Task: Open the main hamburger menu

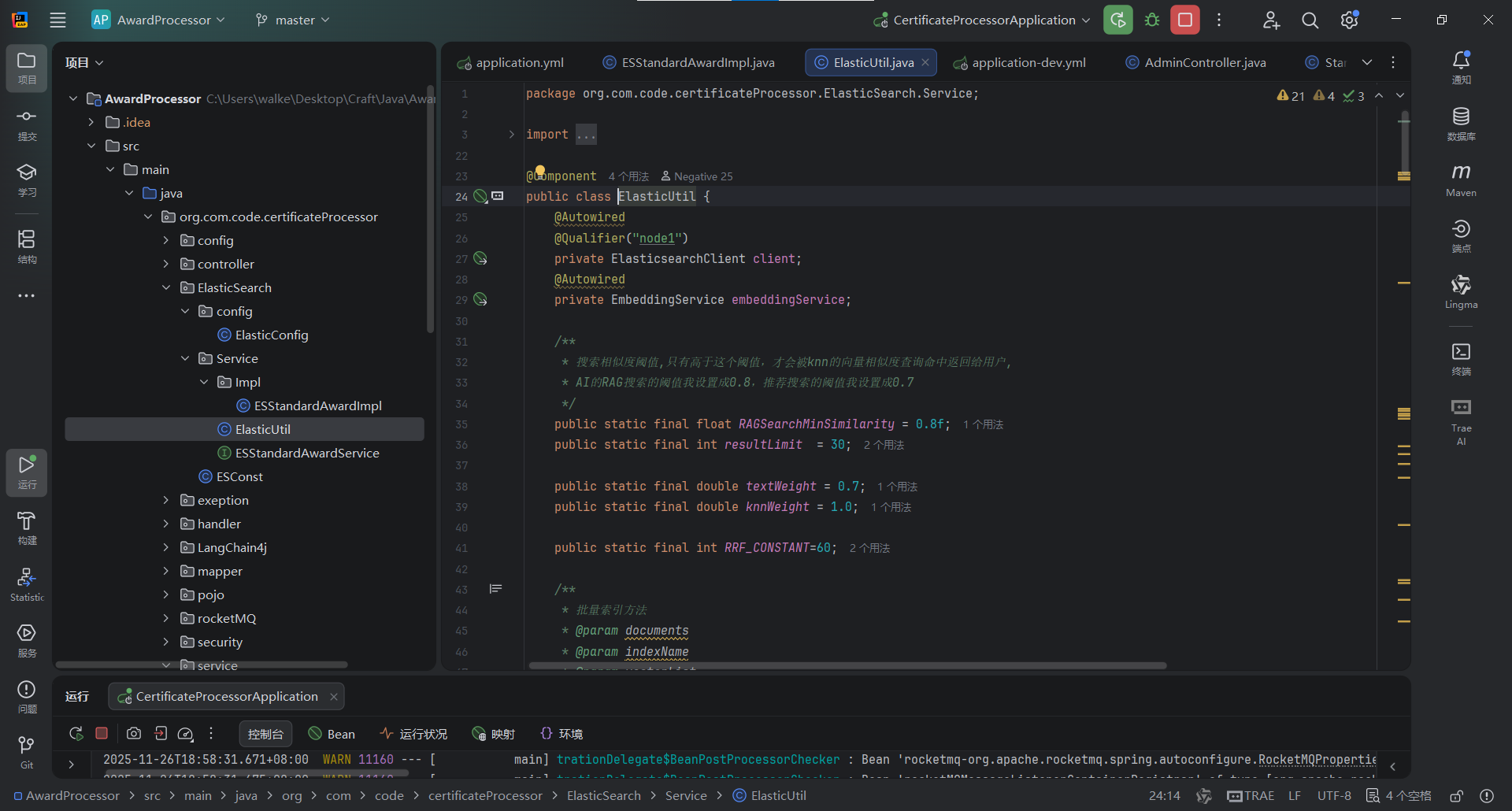Action: (57, 20)
